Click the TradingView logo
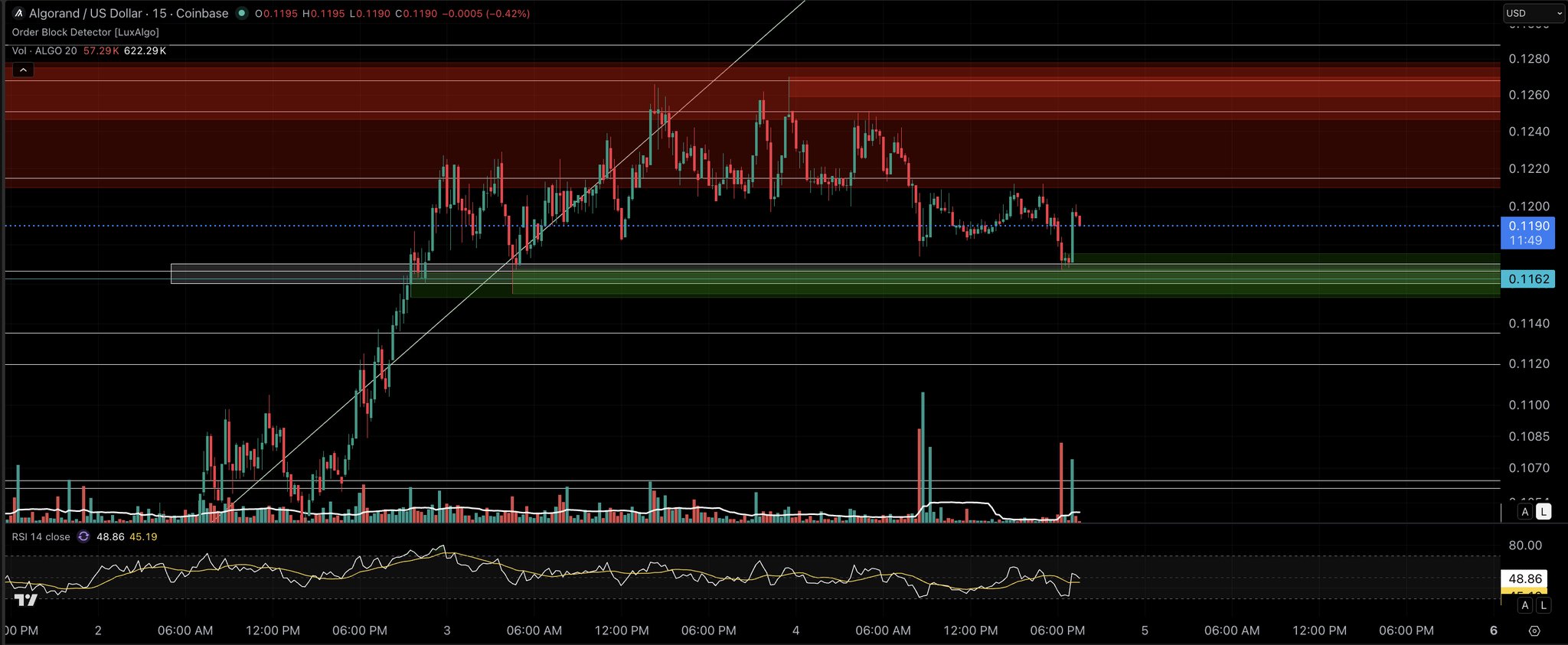Viewport: 1568px width, 645px height. coord(26,600)
